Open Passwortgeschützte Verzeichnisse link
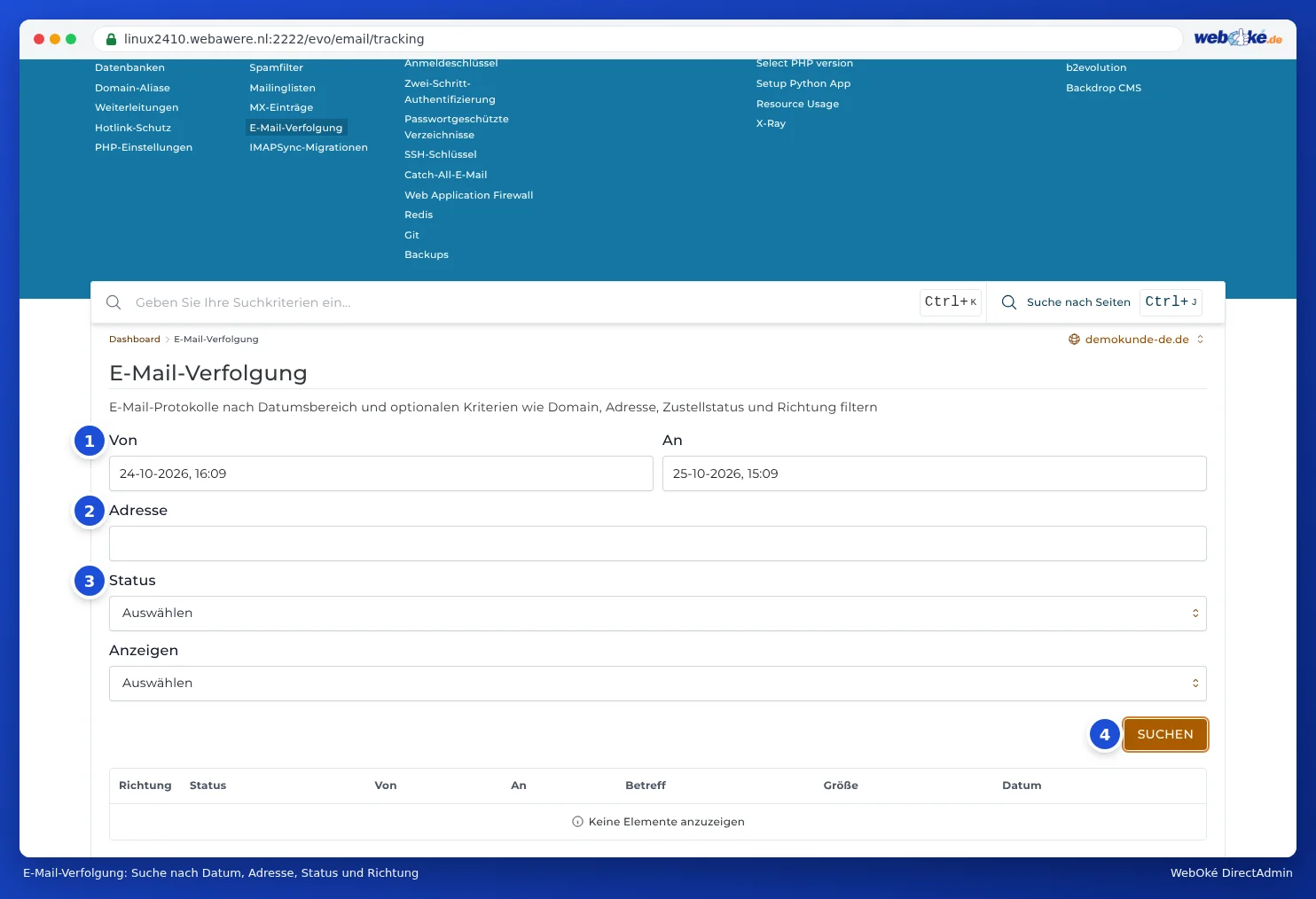Viewport: 1316px width, 899px height. [x=457, y=127]
